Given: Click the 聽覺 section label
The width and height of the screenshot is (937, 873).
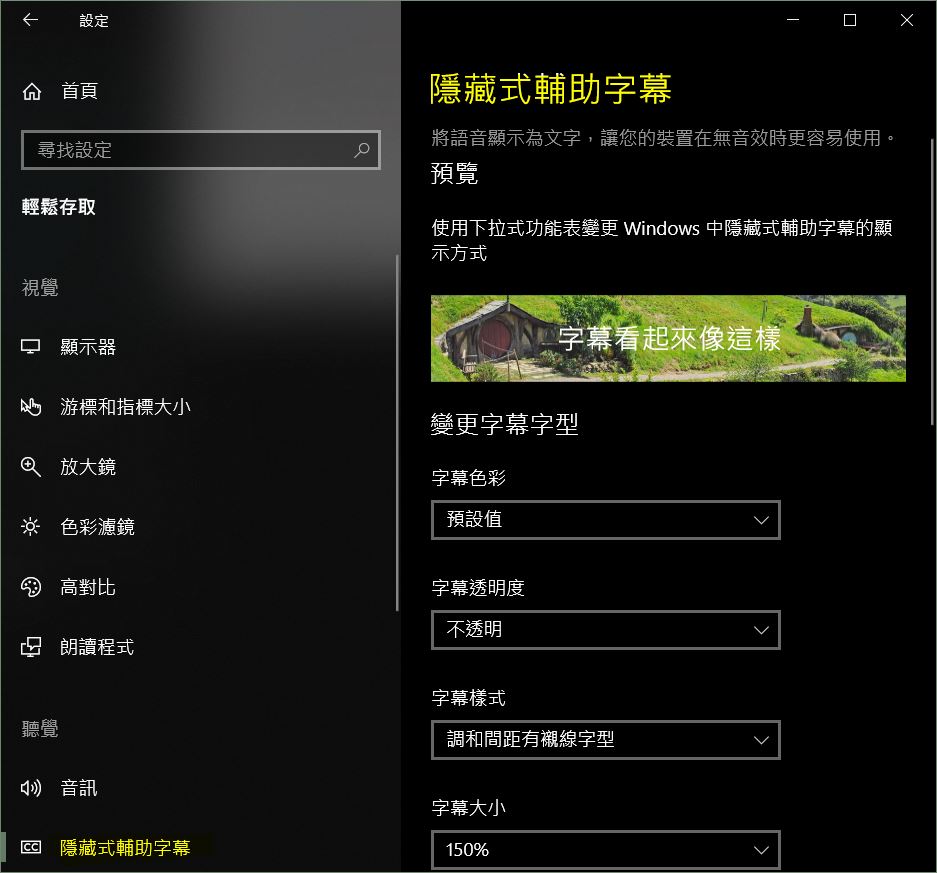Looking at the screenshot, I should (40, 729).
